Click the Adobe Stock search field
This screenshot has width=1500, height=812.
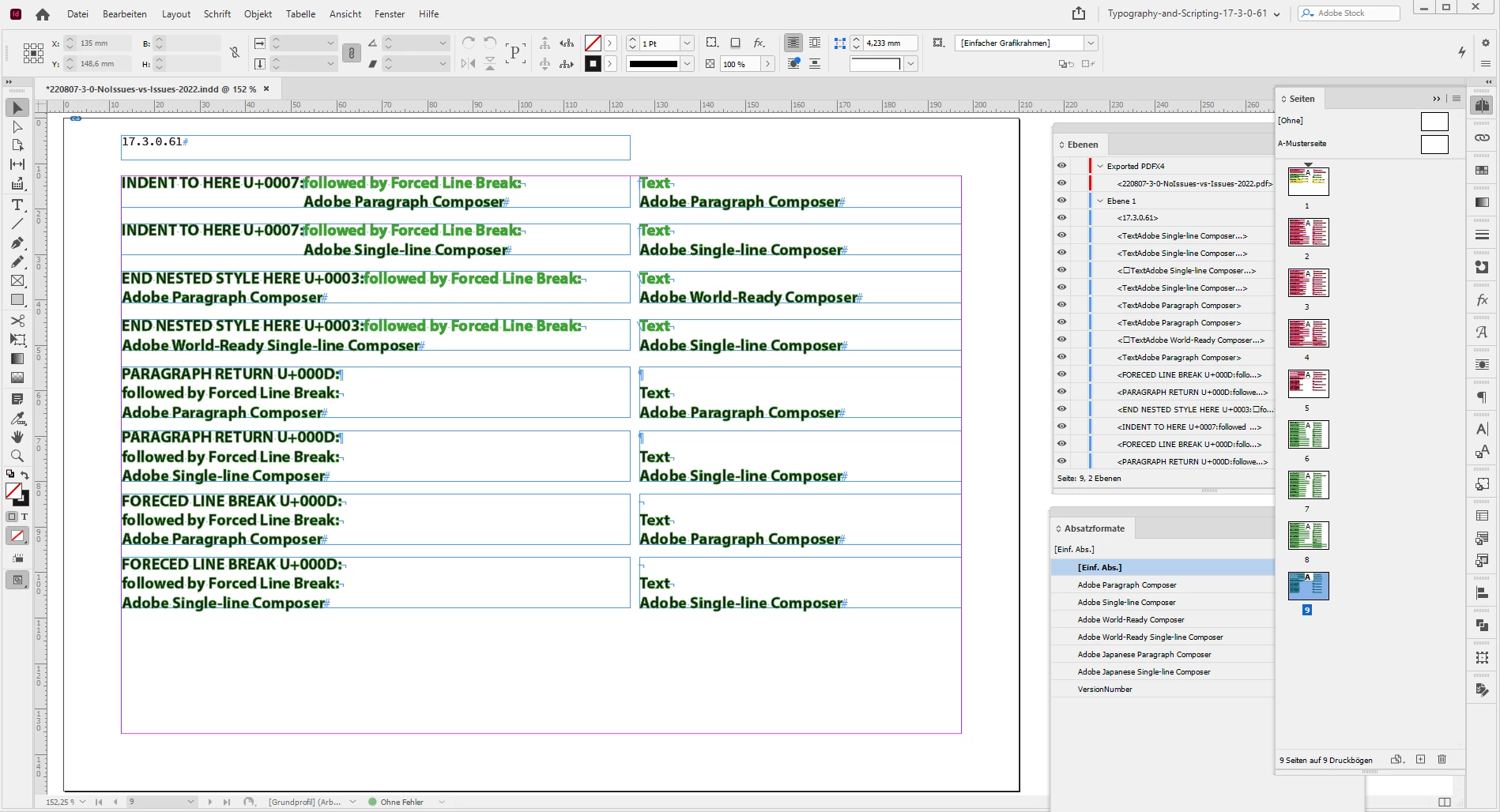click(1349, 13)
